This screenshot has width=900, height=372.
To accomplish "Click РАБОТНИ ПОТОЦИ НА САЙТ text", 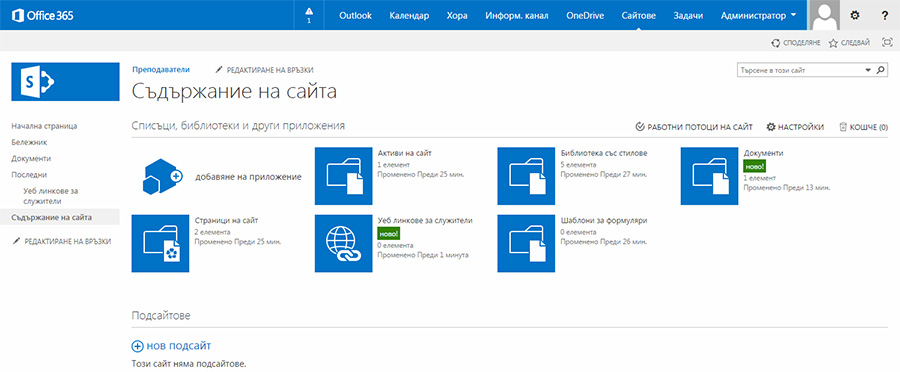I will pos(700,127).
